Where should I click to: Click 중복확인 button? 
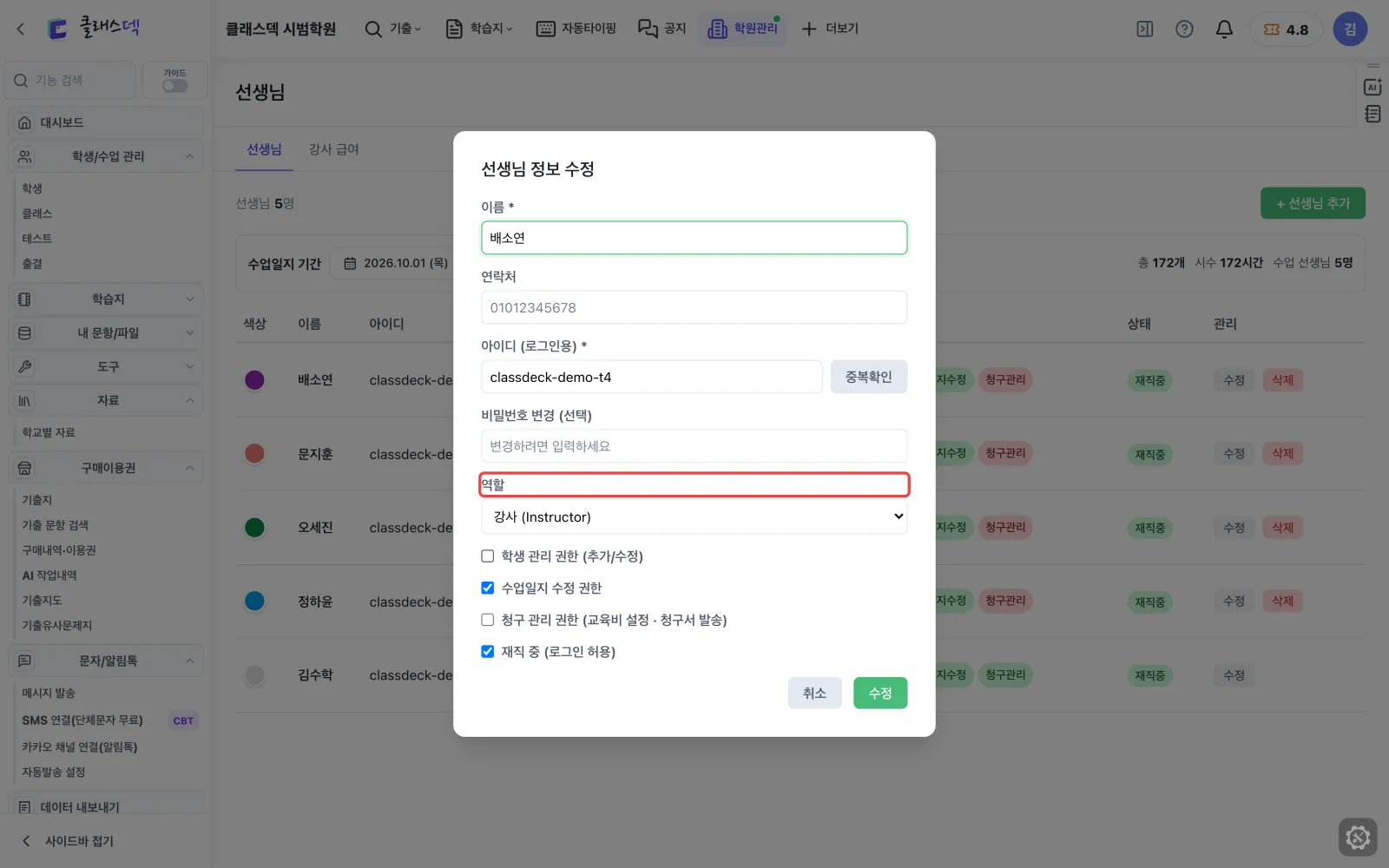click(x=869, y=377)
